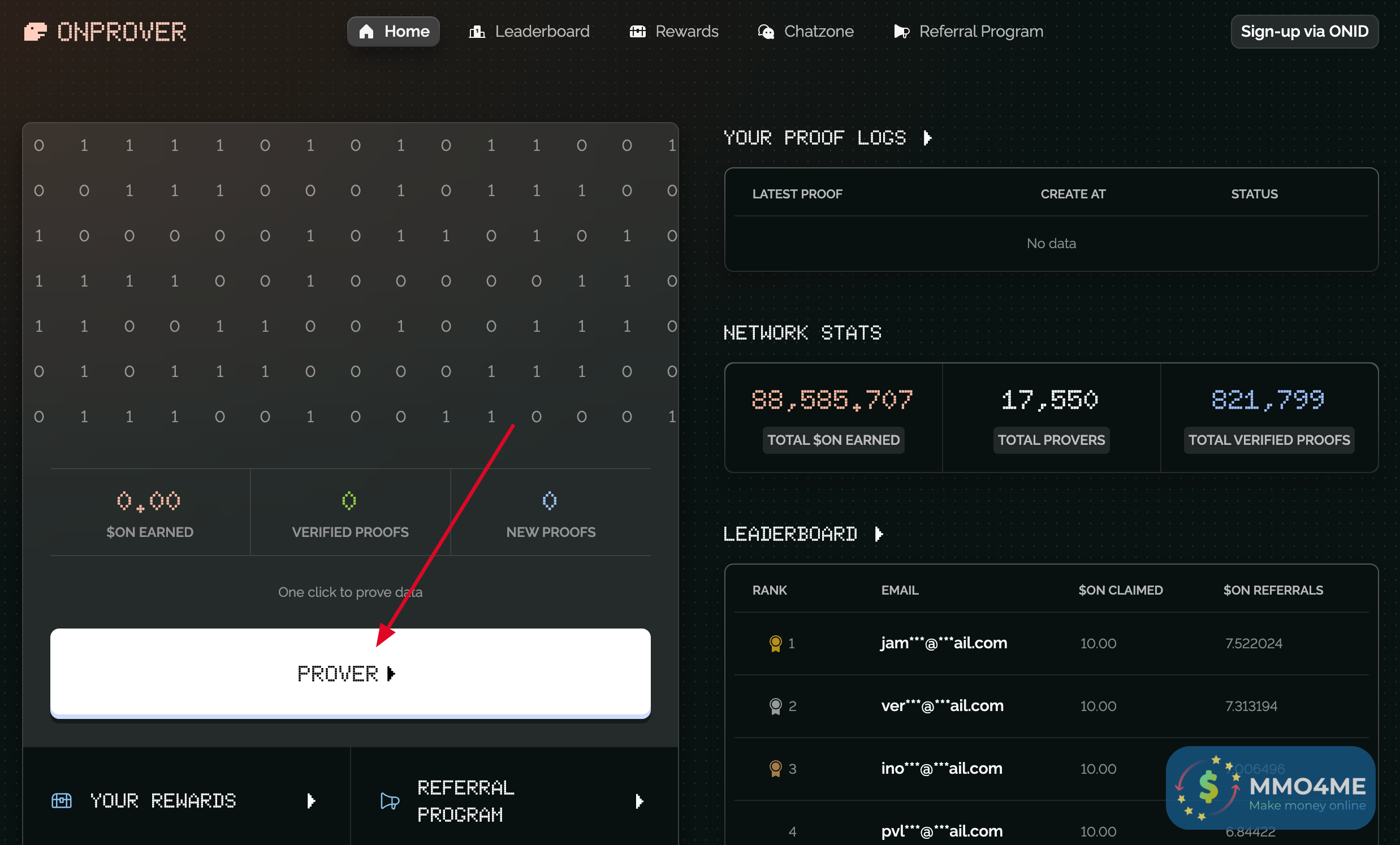Open Your Rewards panel arrow
Image resolution: width=1400 pixels, height=845 pixels.
tap(311, 801)
